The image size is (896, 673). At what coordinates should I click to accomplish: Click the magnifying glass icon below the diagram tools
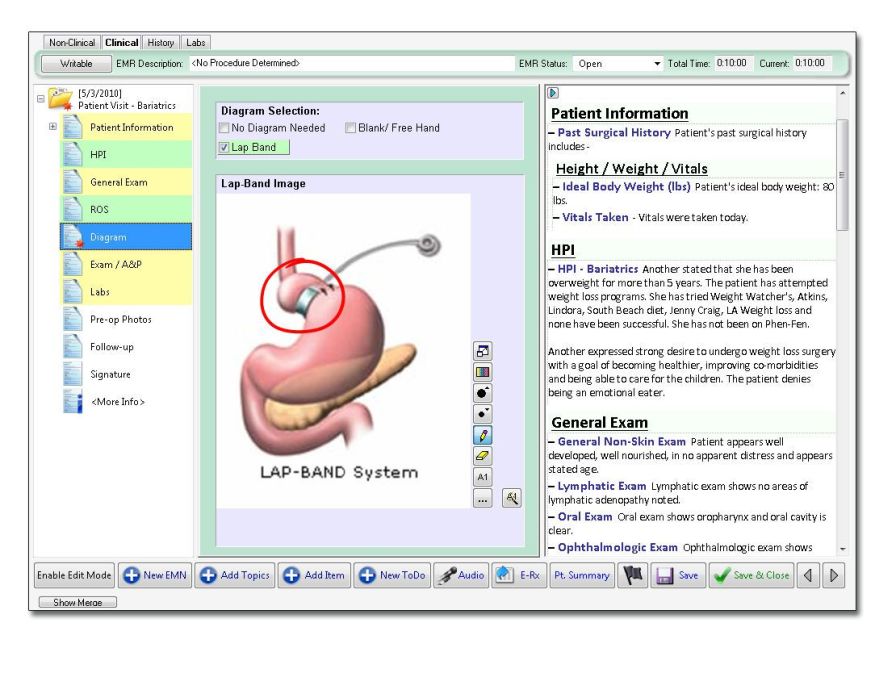tap(513, 496)
